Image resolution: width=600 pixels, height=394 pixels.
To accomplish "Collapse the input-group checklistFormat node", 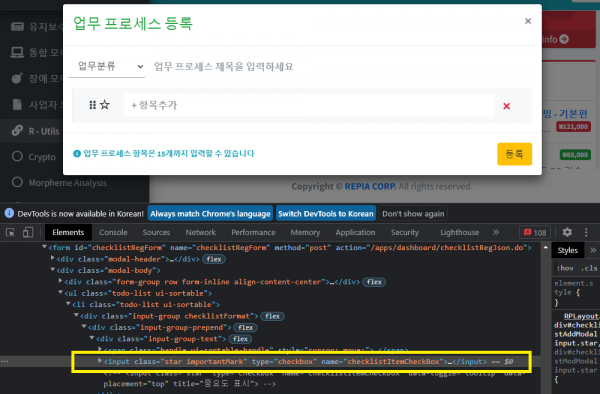I will point(76,315).
